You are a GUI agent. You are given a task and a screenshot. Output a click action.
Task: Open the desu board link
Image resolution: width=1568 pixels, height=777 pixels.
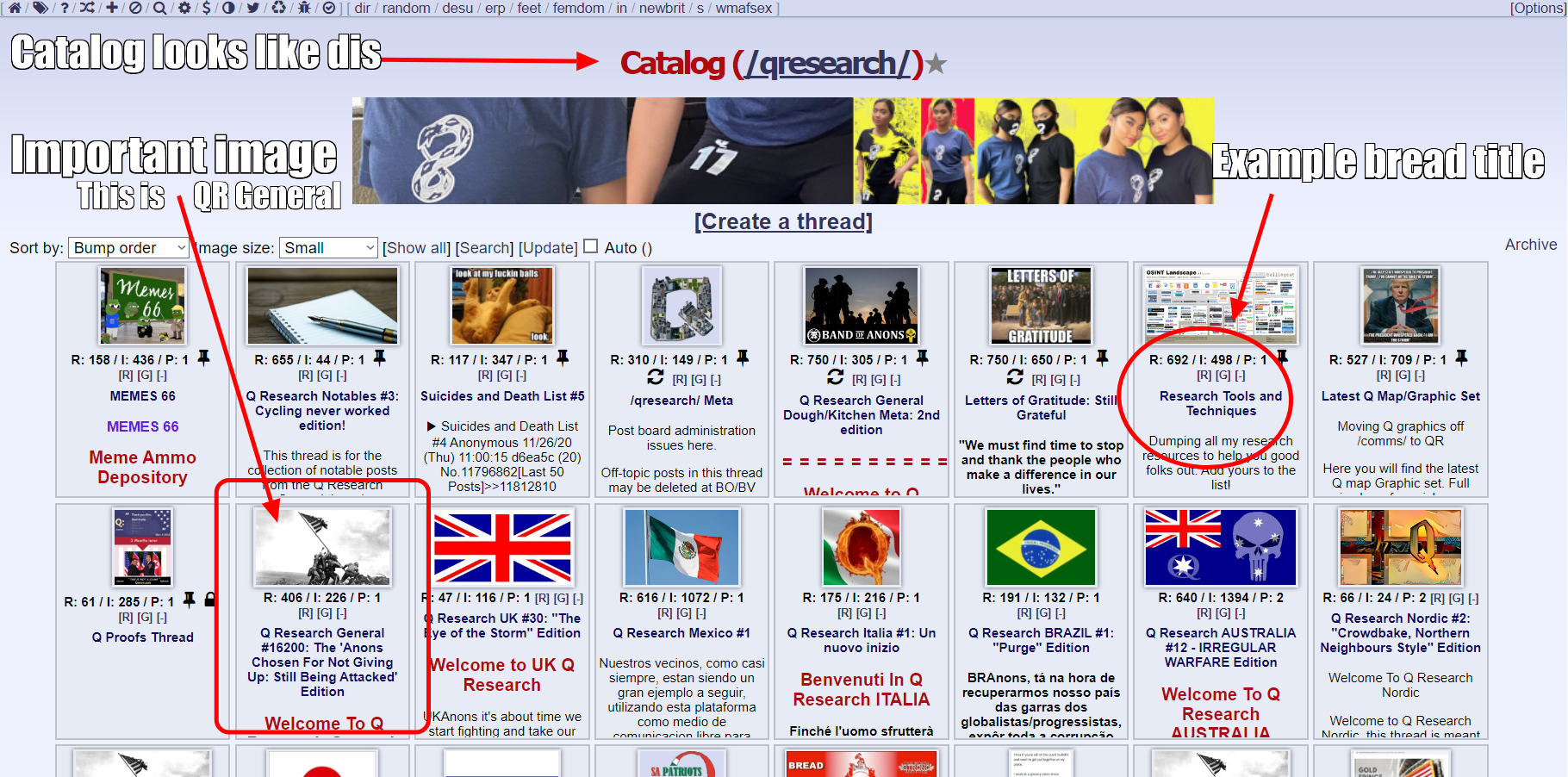457,8
